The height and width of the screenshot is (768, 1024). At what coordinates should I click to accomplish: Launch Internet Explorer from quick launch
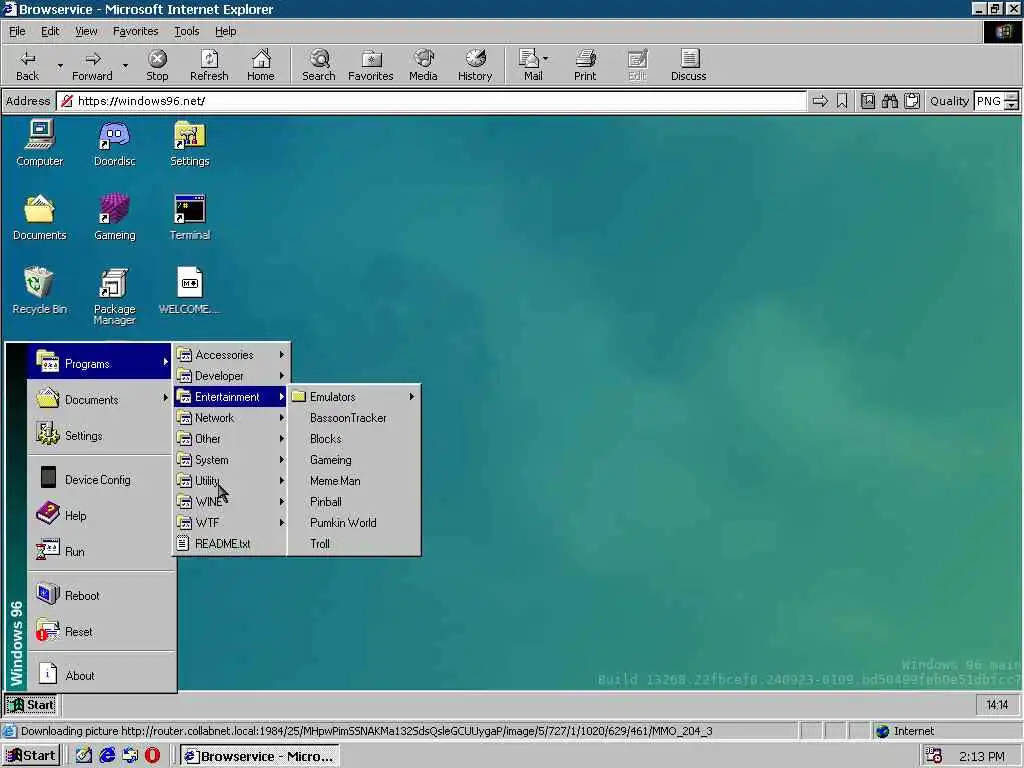(107, 756)
